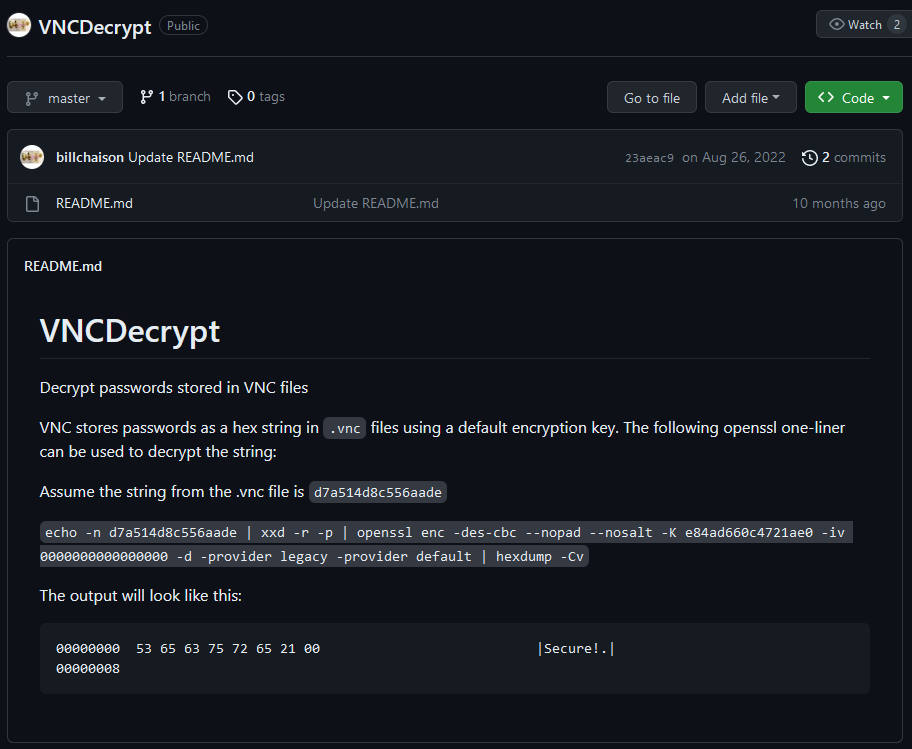The width and height of the screenshot is (912, 749).
Task: Open the VNCDecrypt repository title link
Action: click(95, 27)
